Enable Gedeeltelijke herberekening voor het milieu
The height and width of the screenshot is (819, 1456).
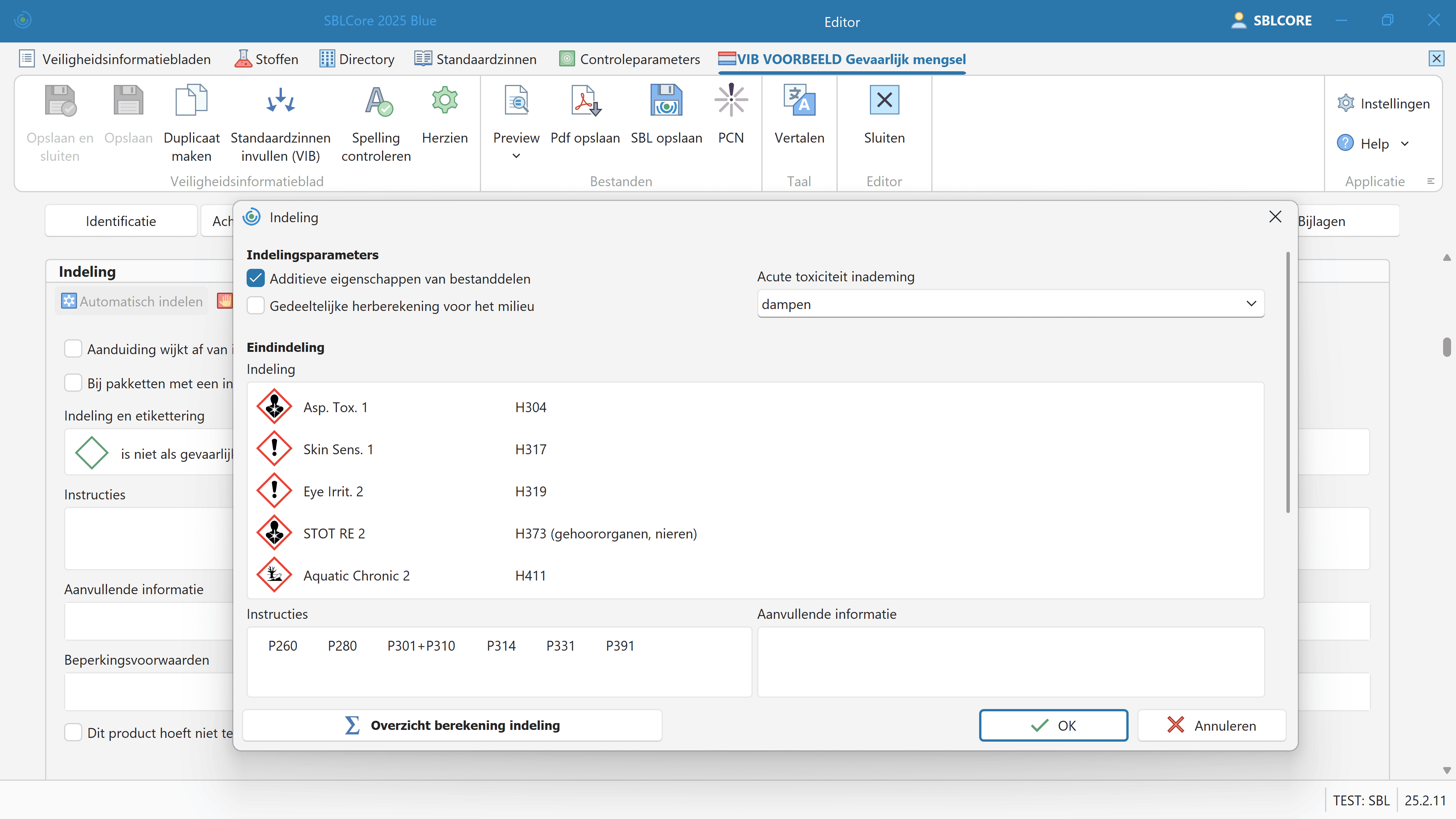click(x=256, y=306)
